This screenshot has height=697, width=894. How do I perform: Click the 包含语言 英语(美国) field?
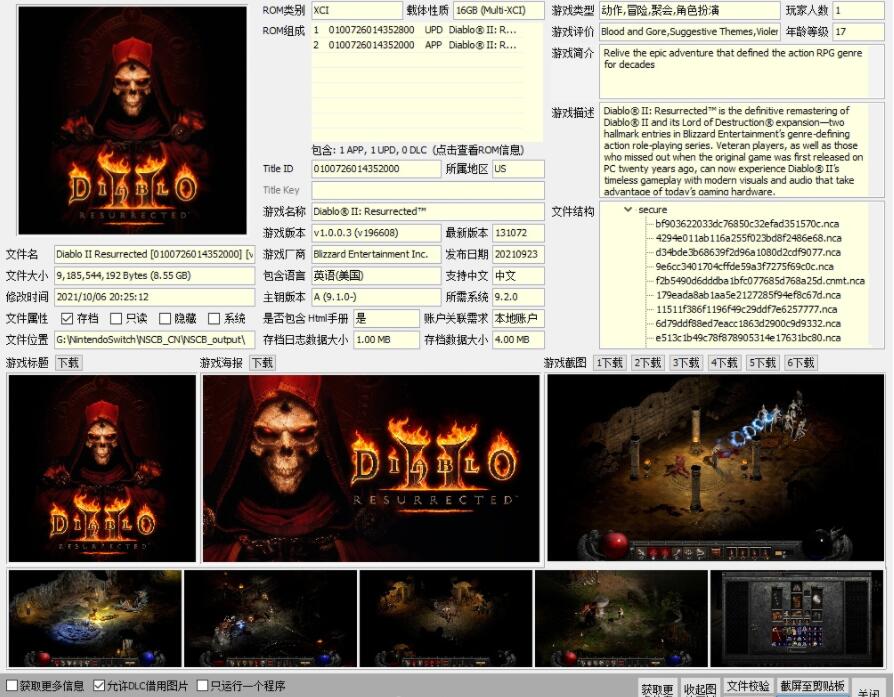tap(376, 275)
